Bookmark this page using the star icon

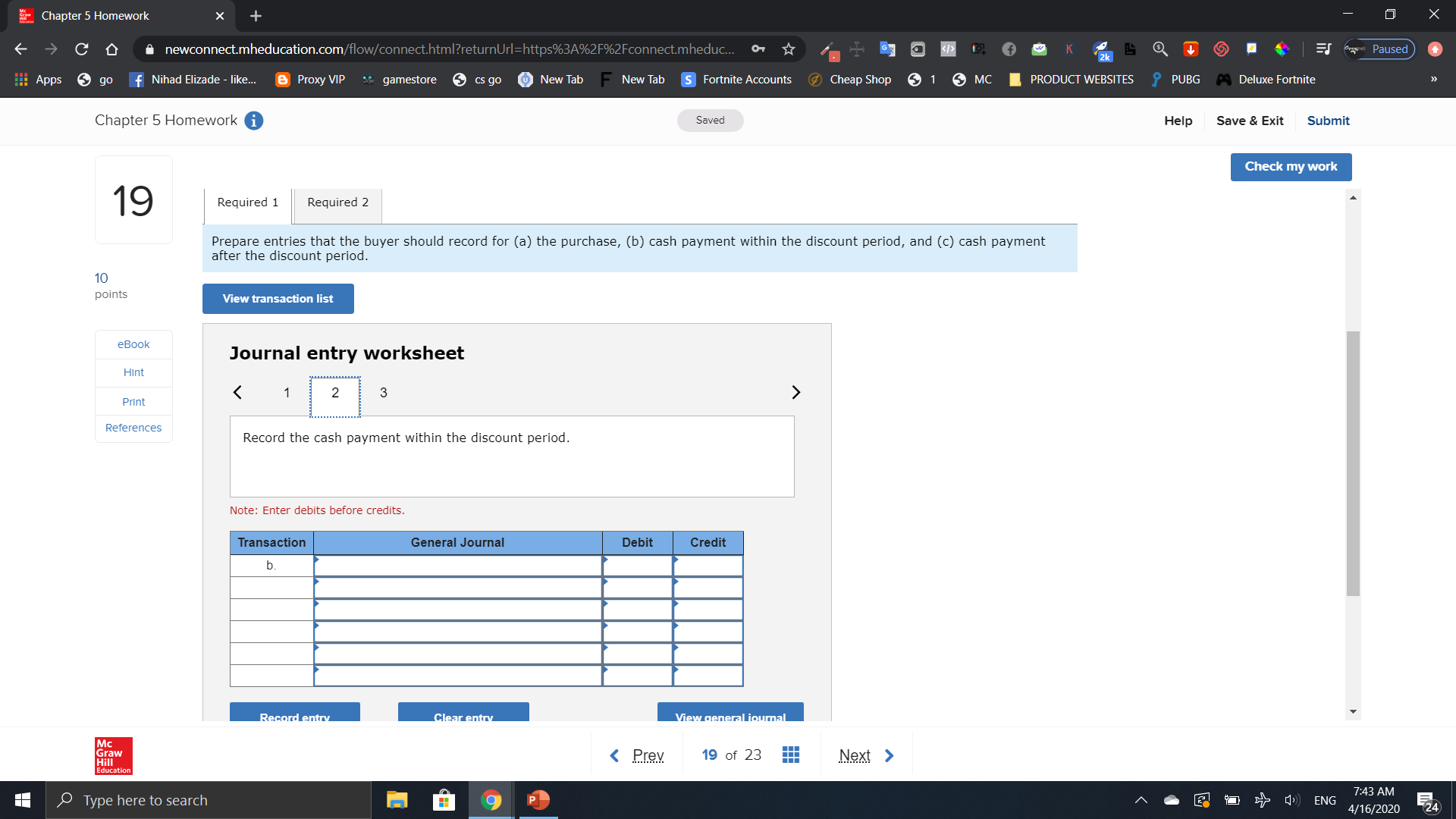[788, 49]
